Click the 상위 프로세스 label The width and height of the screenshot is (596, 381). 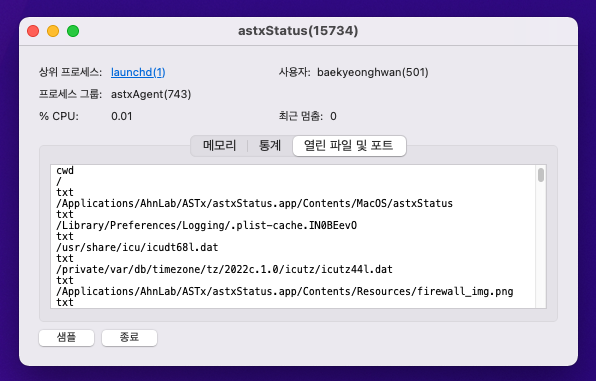click(x=70, y=72)
